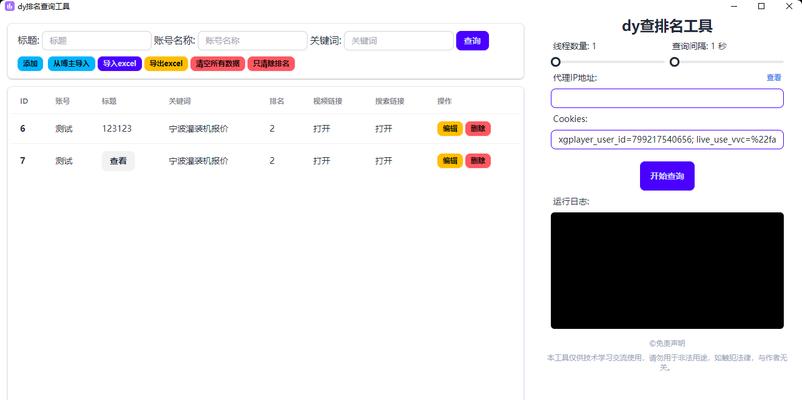Click the 123123 title cell in row 6
This screenshot has width=802, height=400.
[117, 129]
